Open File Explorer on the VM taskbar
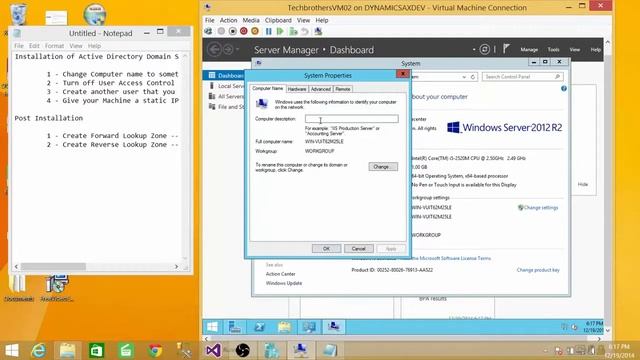The width and height of the screenshot is (640, 360). pyautogui.click(x=284, y=327)
